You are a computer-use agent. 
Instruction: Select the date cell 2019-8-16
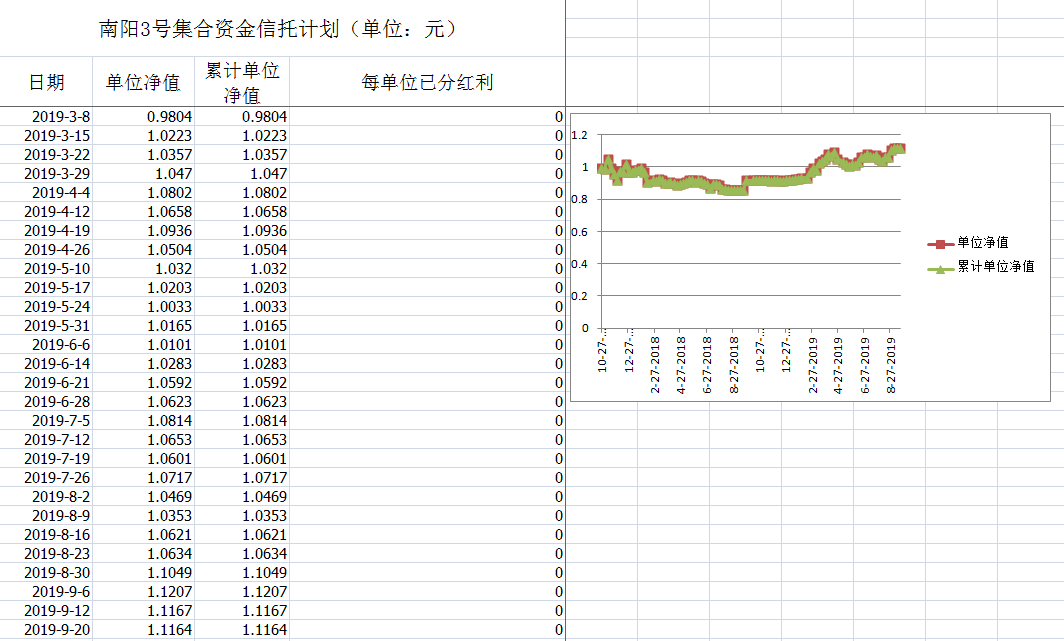46,535
